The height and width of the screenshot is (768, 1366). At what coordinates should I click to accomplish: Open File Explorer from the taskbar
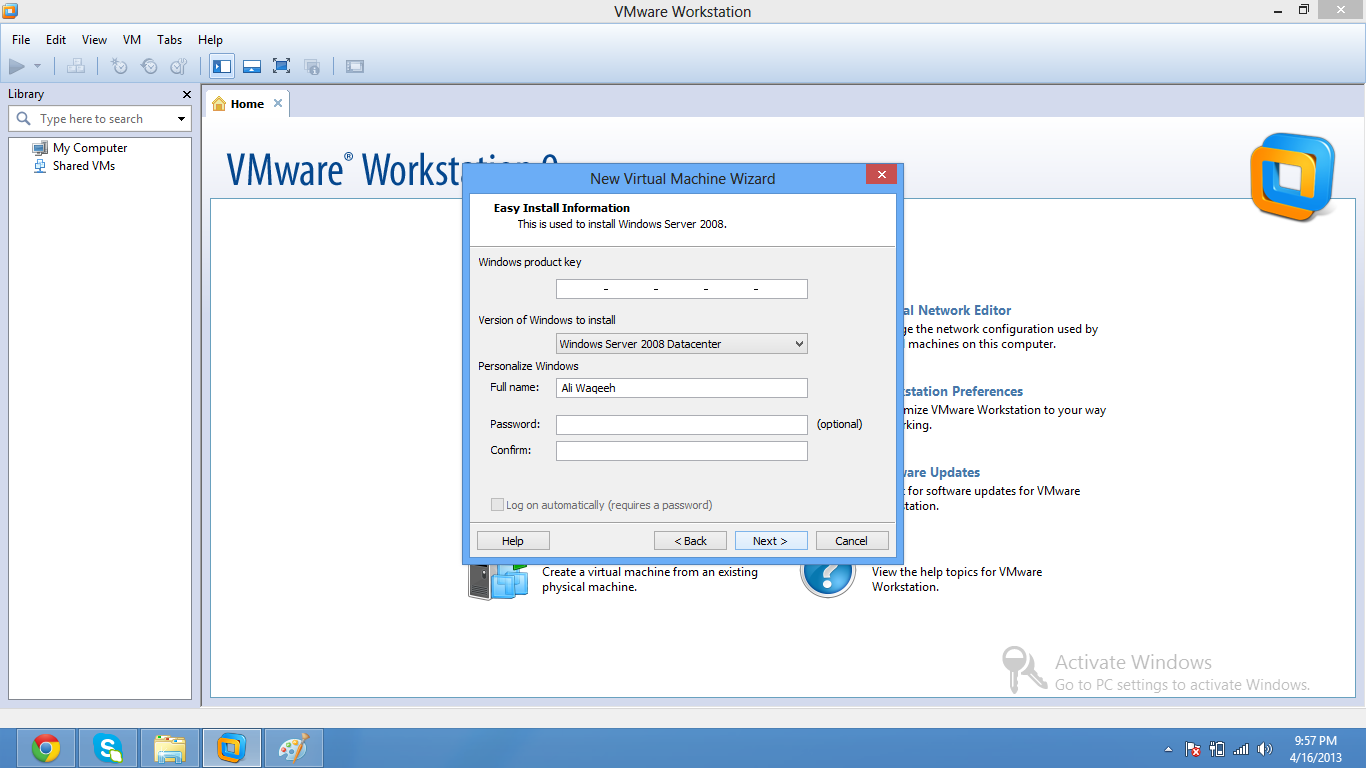tap(170, 748)
